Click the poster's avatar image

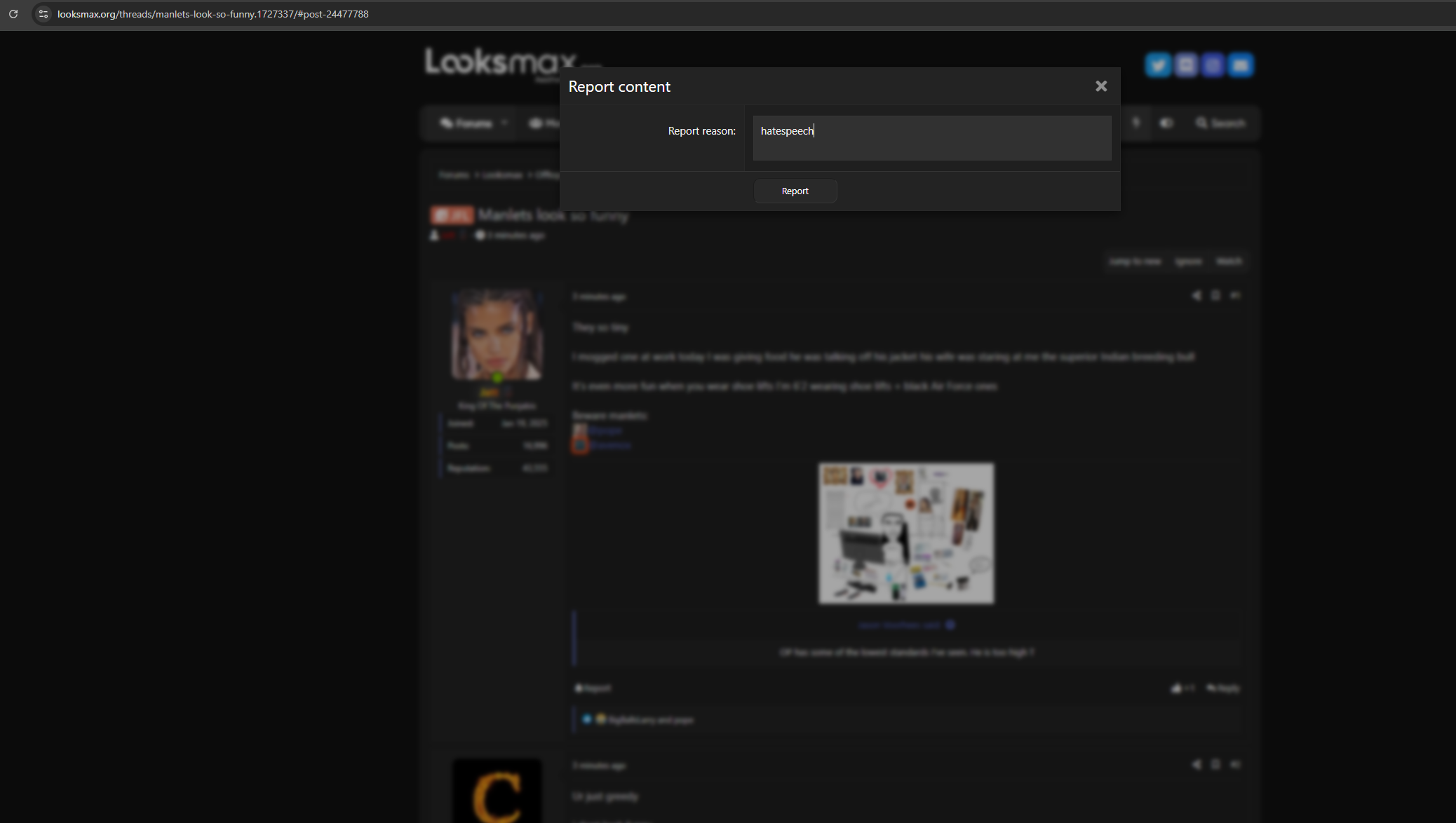(x=497, y=335)
